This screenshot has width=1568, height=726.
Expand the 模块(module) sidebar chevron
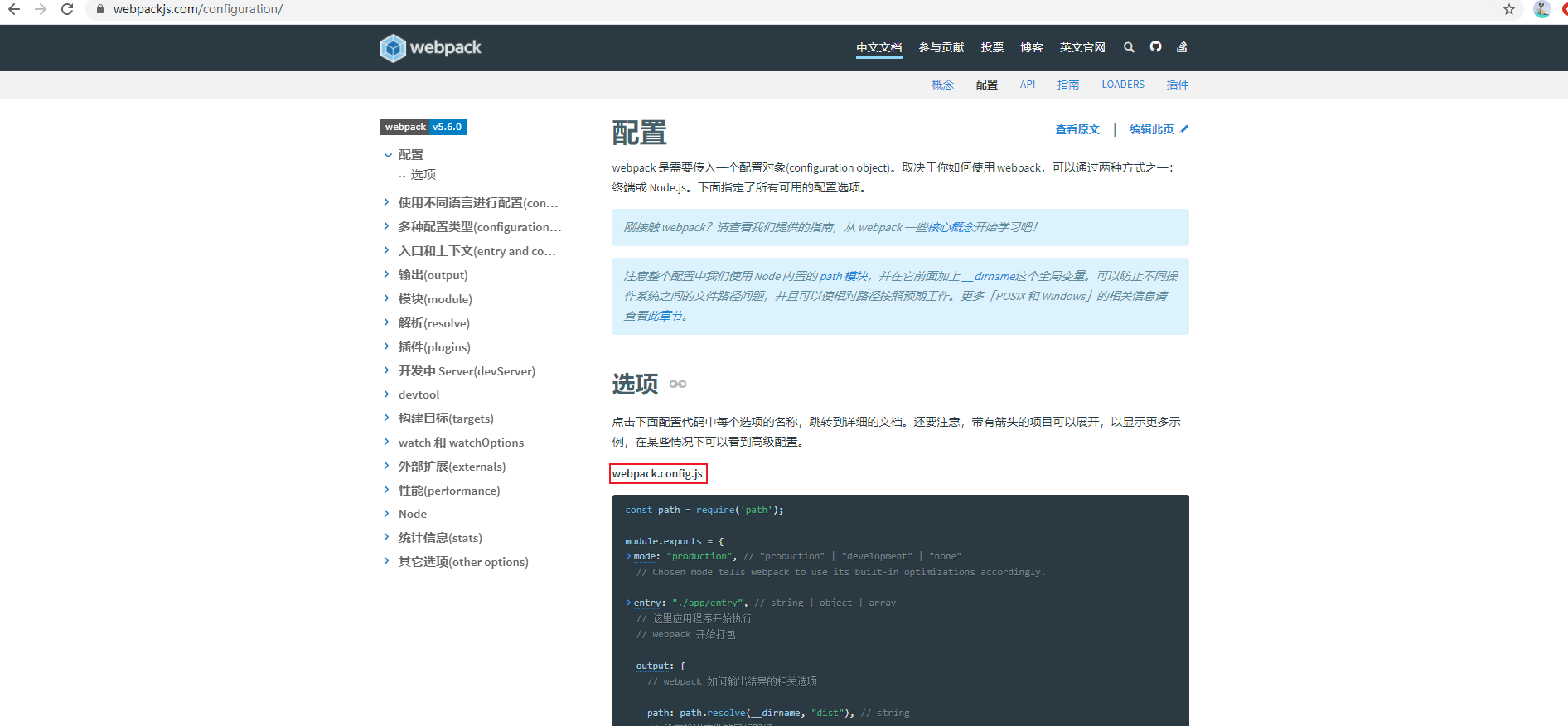tap(386, 298)
